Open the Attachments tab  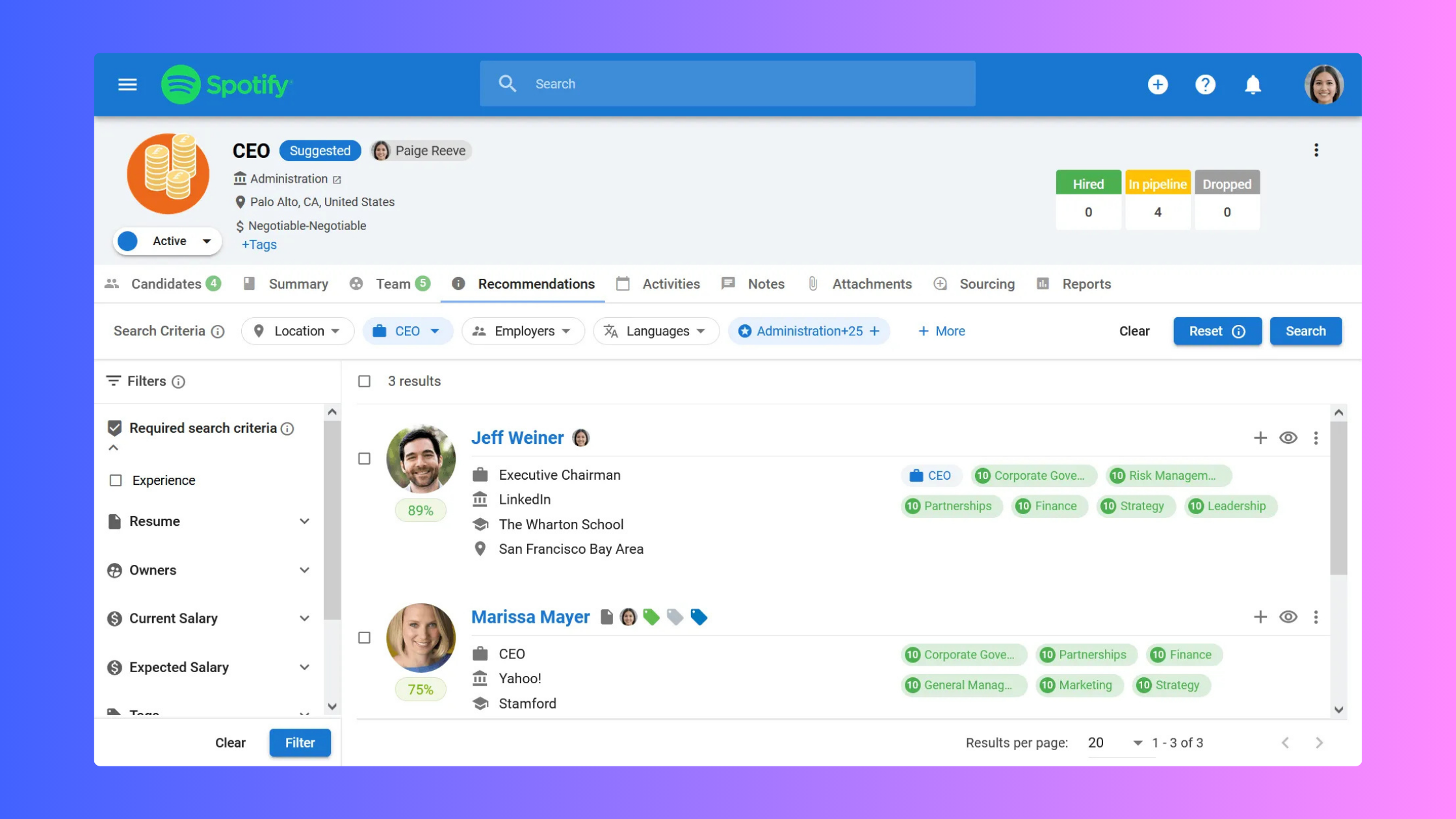point(860,284)
